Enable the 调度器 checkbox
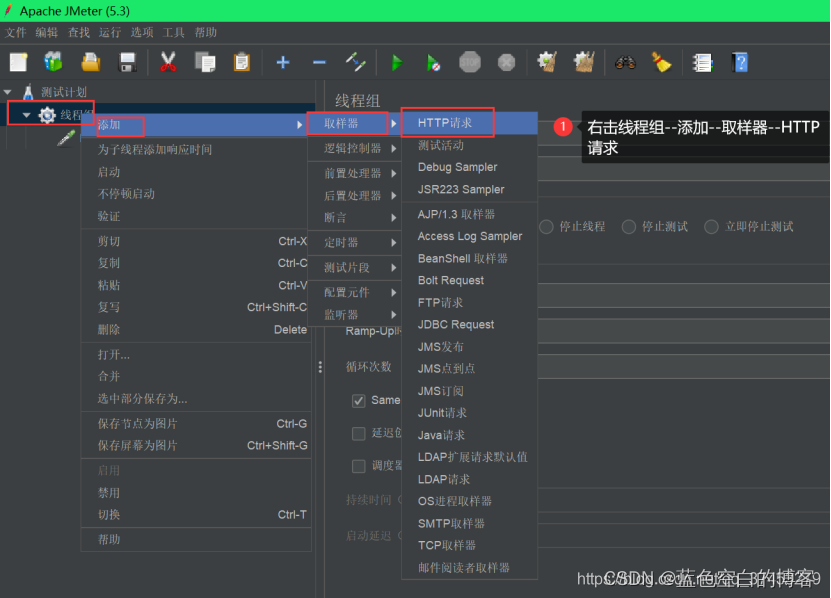Image resolution: width=831 pixels, height=598 pixels. [359, 466]
